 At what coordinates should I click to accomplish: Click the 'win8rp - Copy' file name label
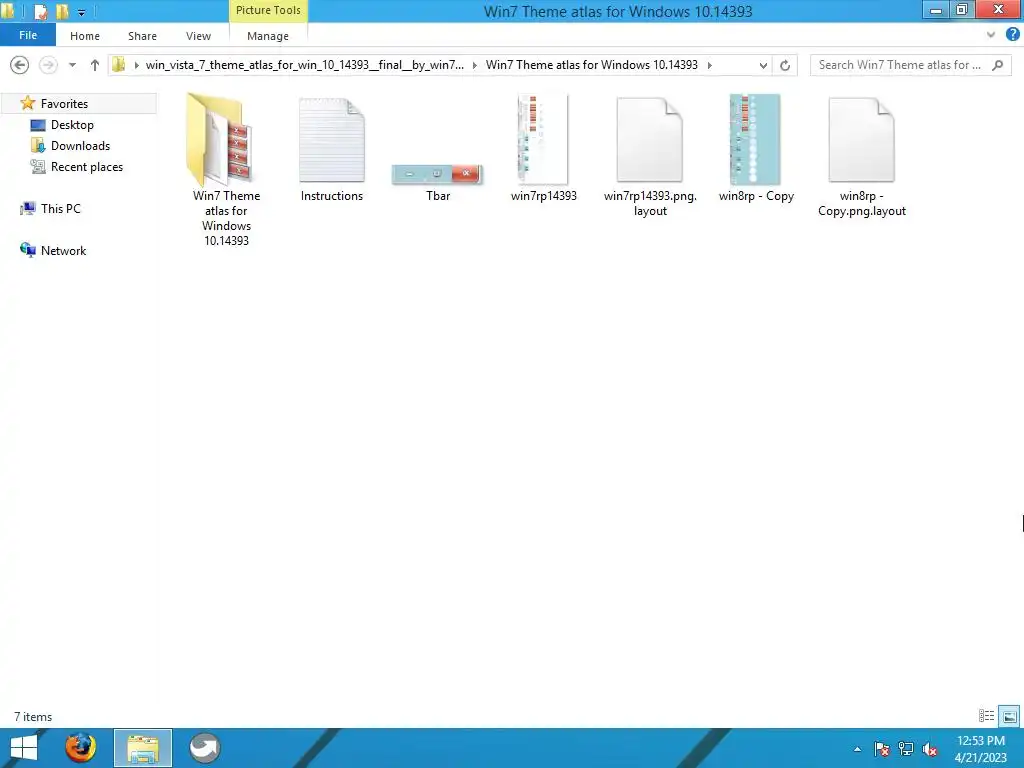[756, 196]
